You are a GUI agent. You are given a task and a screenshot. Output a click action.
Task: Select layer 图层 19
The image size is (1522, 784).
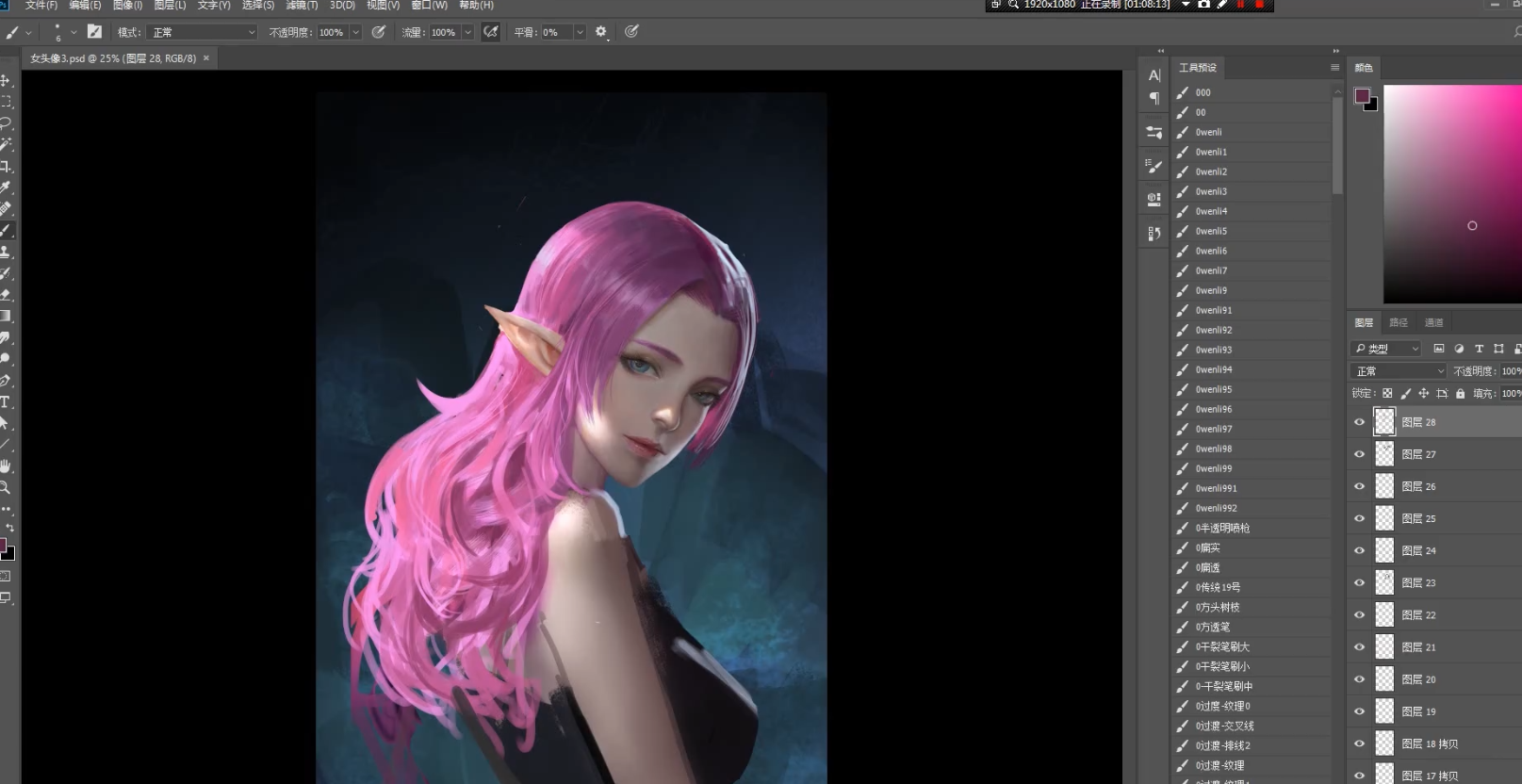pyautogui.click(x=1436, y=711)
